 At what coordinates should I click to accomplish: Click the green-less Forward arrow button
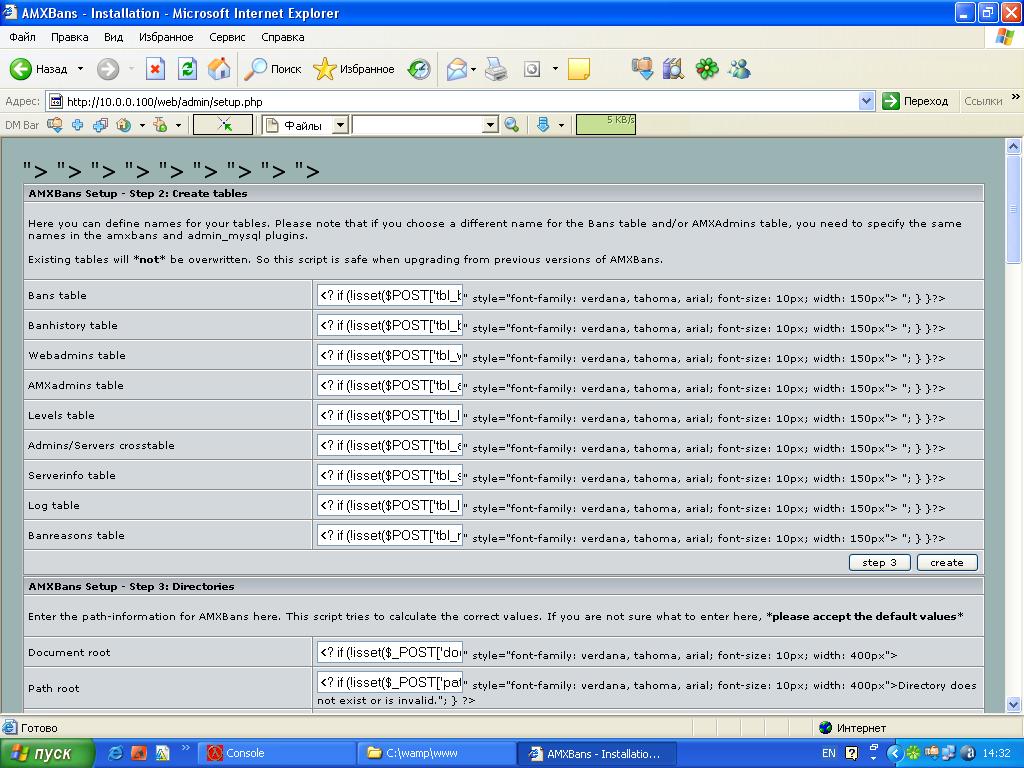coord(108,69)
